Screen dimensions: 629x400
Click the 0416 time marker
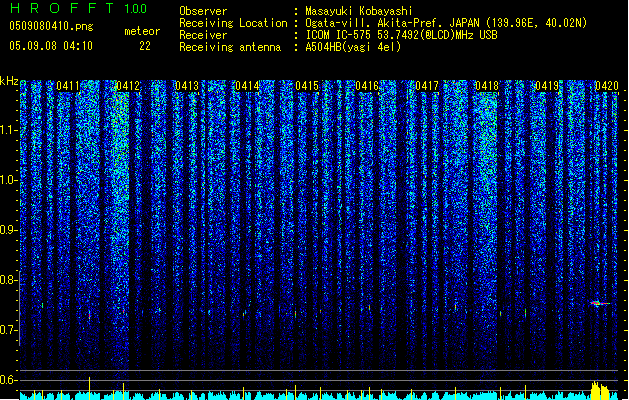click(x=367, y=86)
